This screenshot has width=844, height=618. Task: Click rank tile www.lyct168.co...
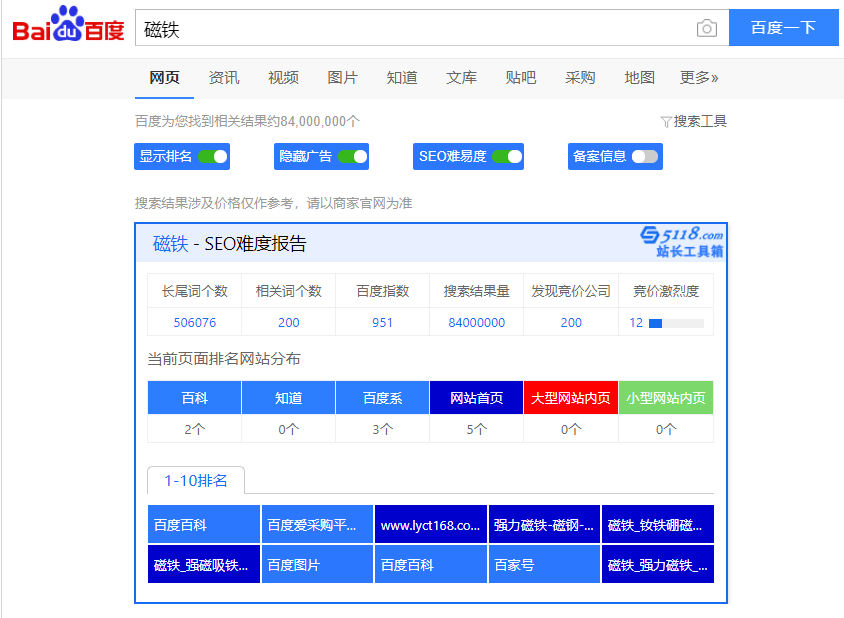[431, 524]
